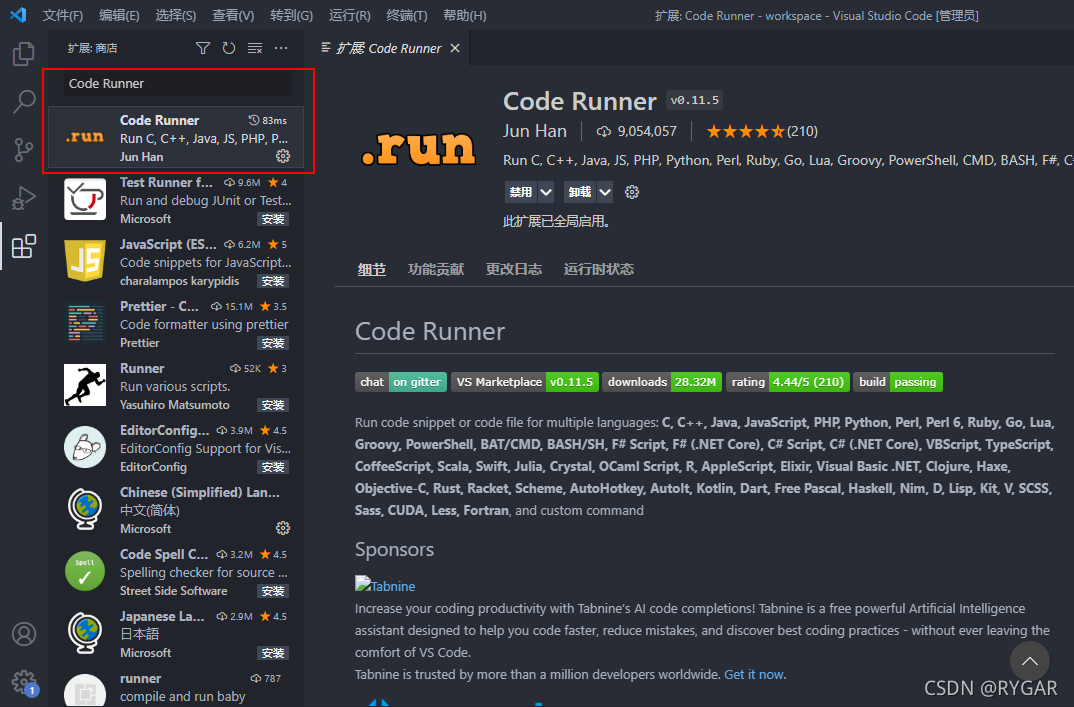Focus the extension search box with Code Runner
This screenshot has height=707, width=1074.
click(178, 84)
